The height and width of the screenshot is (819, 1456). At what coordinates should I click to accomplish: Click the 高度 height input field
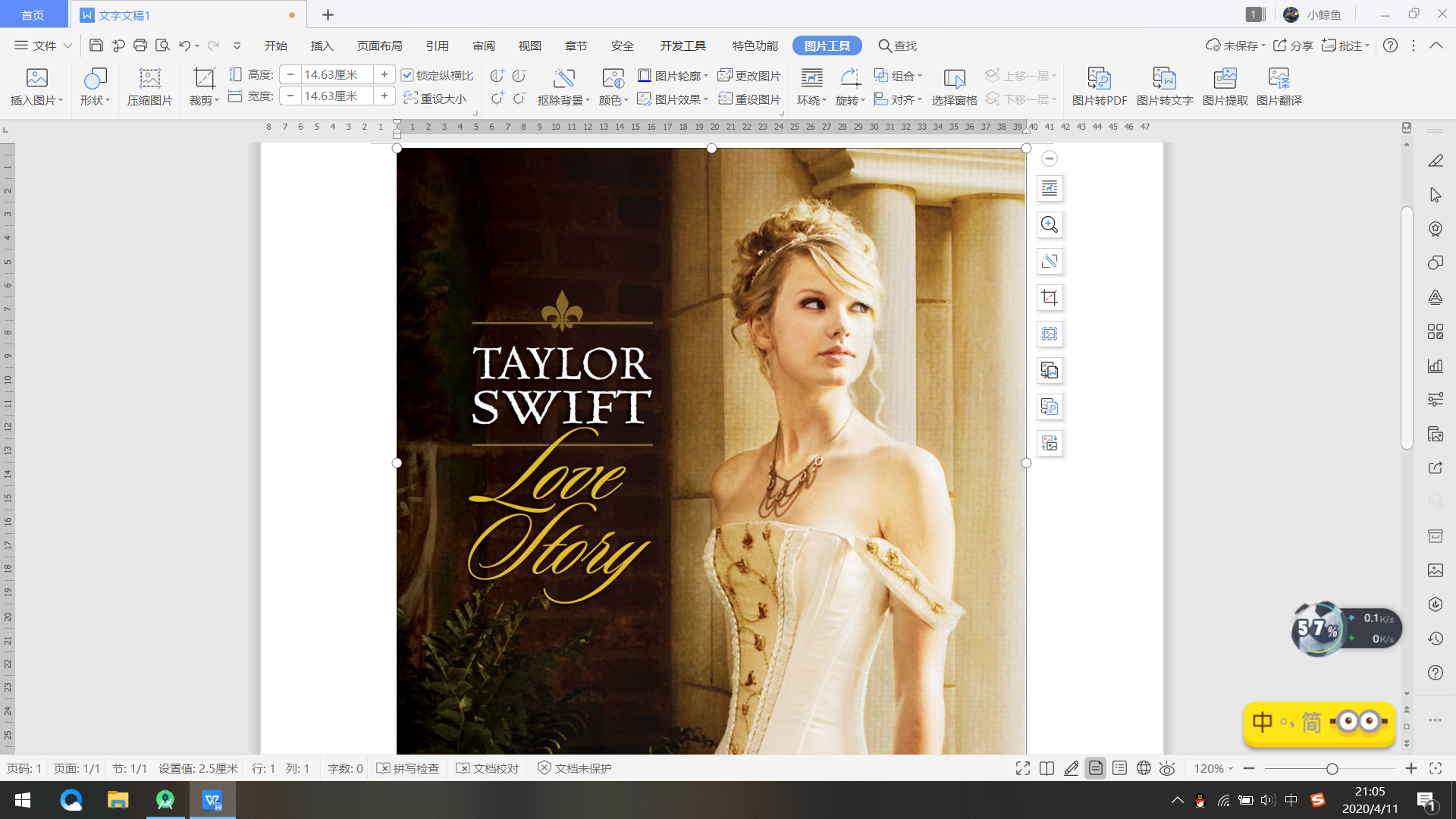pos(336,74)
